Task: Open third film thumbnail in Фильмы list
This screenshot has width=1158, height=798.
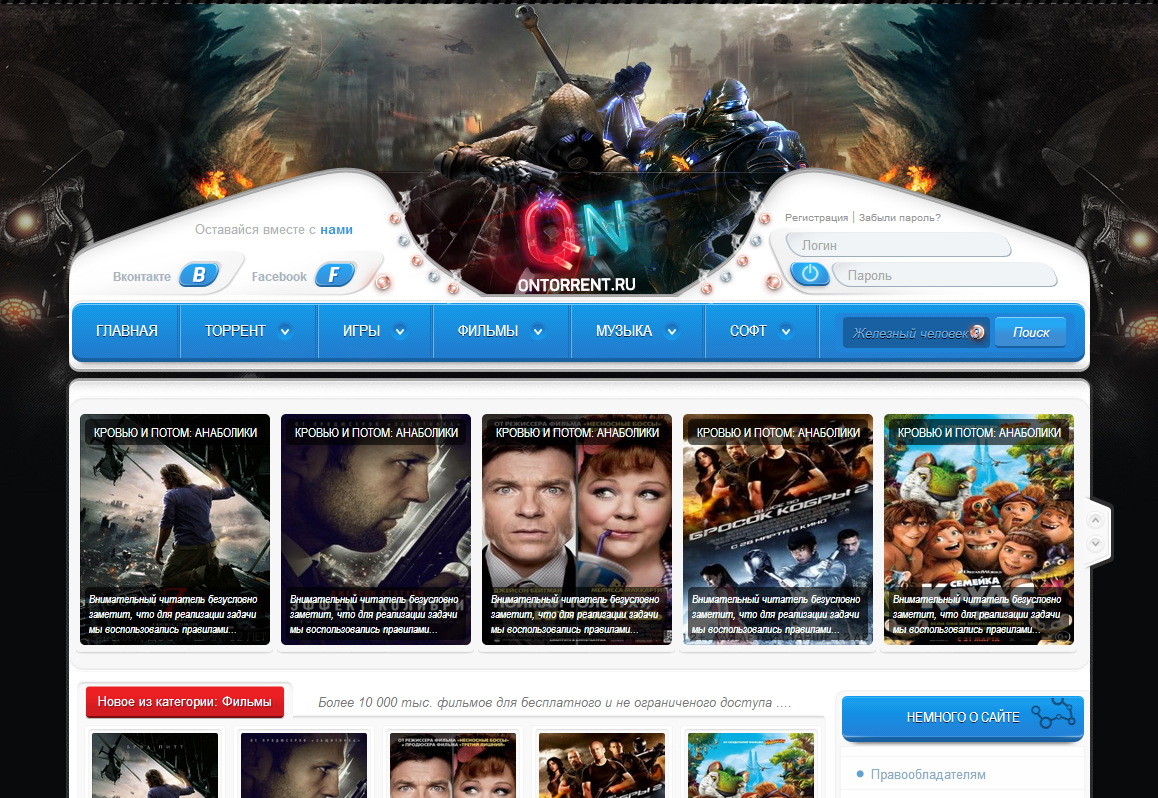Action: pos(453,765)
